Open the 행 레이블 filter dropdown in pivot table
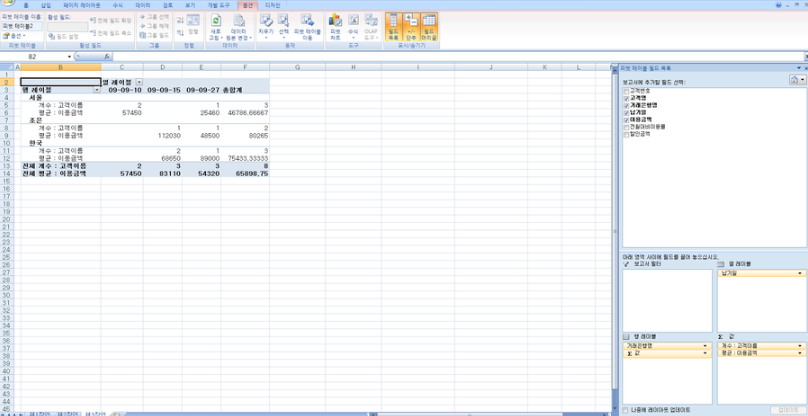Screen dimensions: 808x416 point(97,89)
